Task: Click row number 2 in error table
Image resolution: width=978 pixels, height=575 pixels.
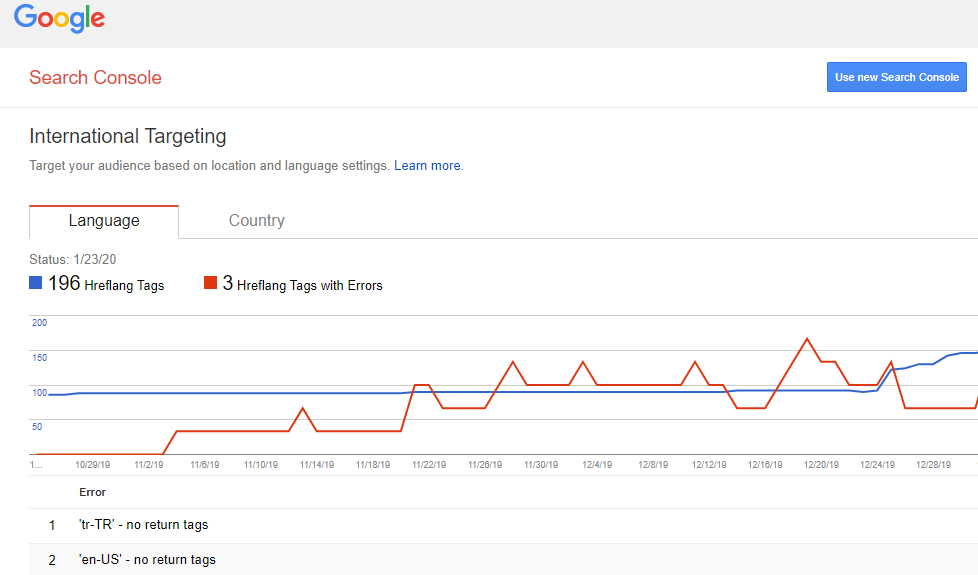Action: [52, 560]
